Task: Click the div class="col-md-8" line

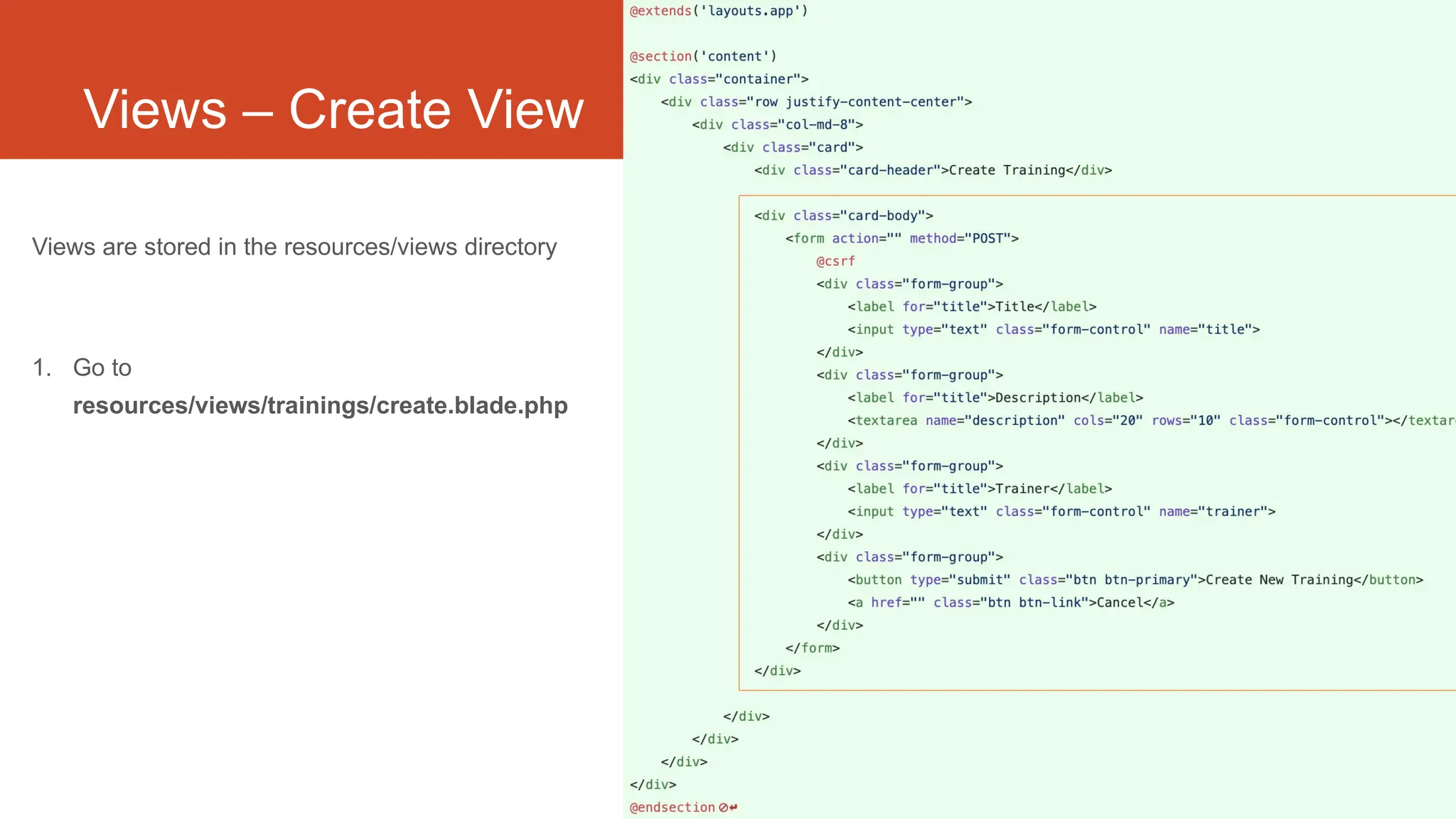Action: [777, 124]
